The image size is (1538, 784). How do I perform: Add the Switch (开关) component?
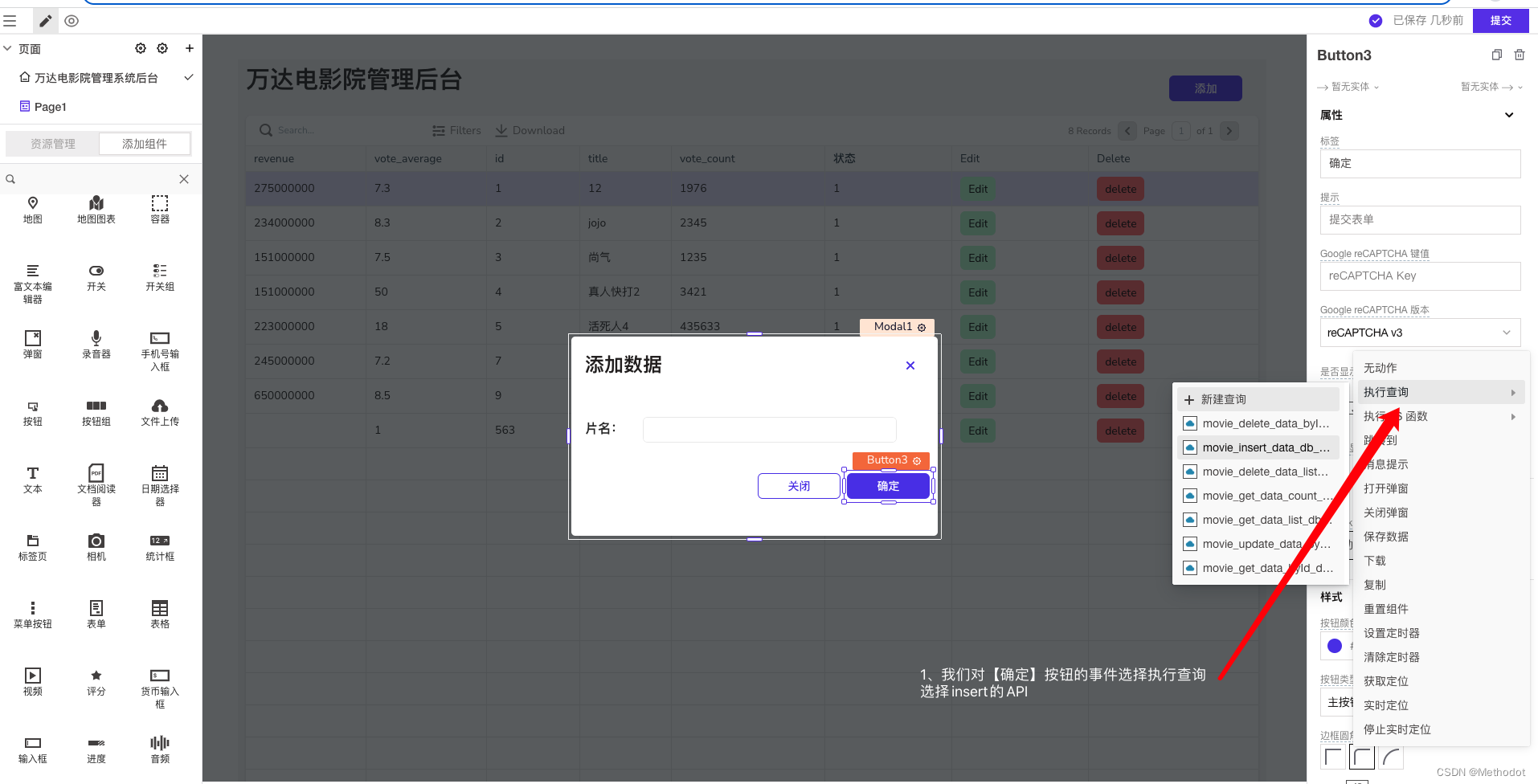[96, 277]
